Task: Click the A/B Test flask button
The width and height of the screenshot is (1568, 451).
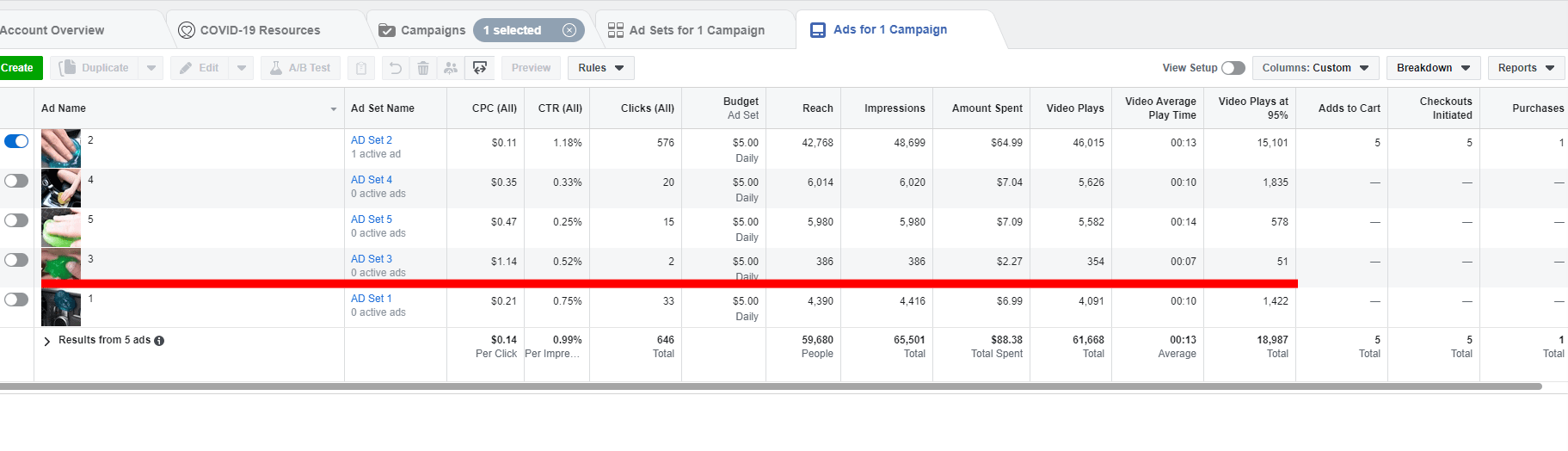Action: [x=300, y=68]
